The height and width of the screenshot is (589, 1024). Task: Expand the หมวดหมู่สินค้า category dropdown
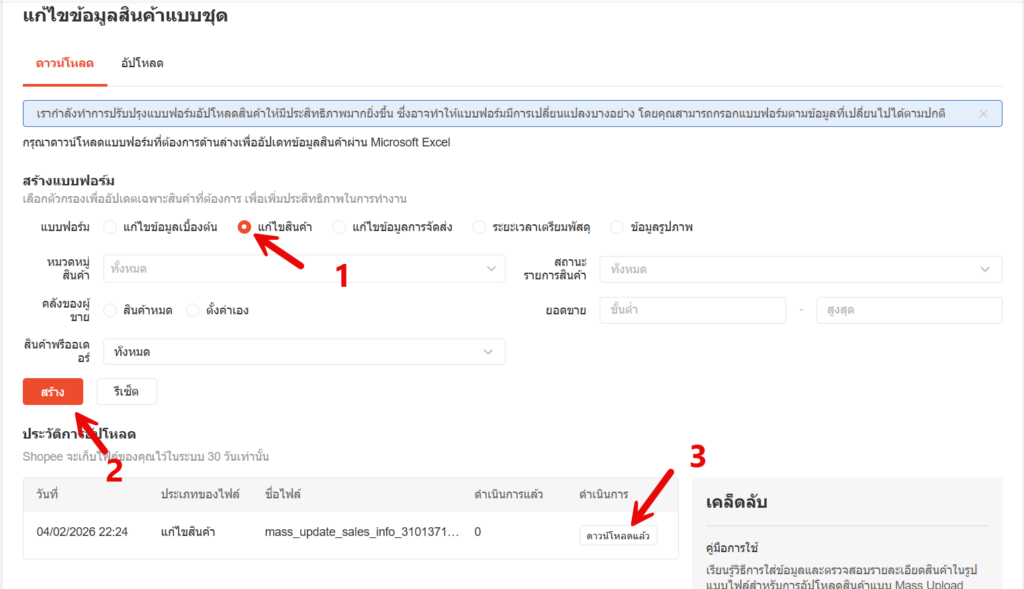coord(303,269)
